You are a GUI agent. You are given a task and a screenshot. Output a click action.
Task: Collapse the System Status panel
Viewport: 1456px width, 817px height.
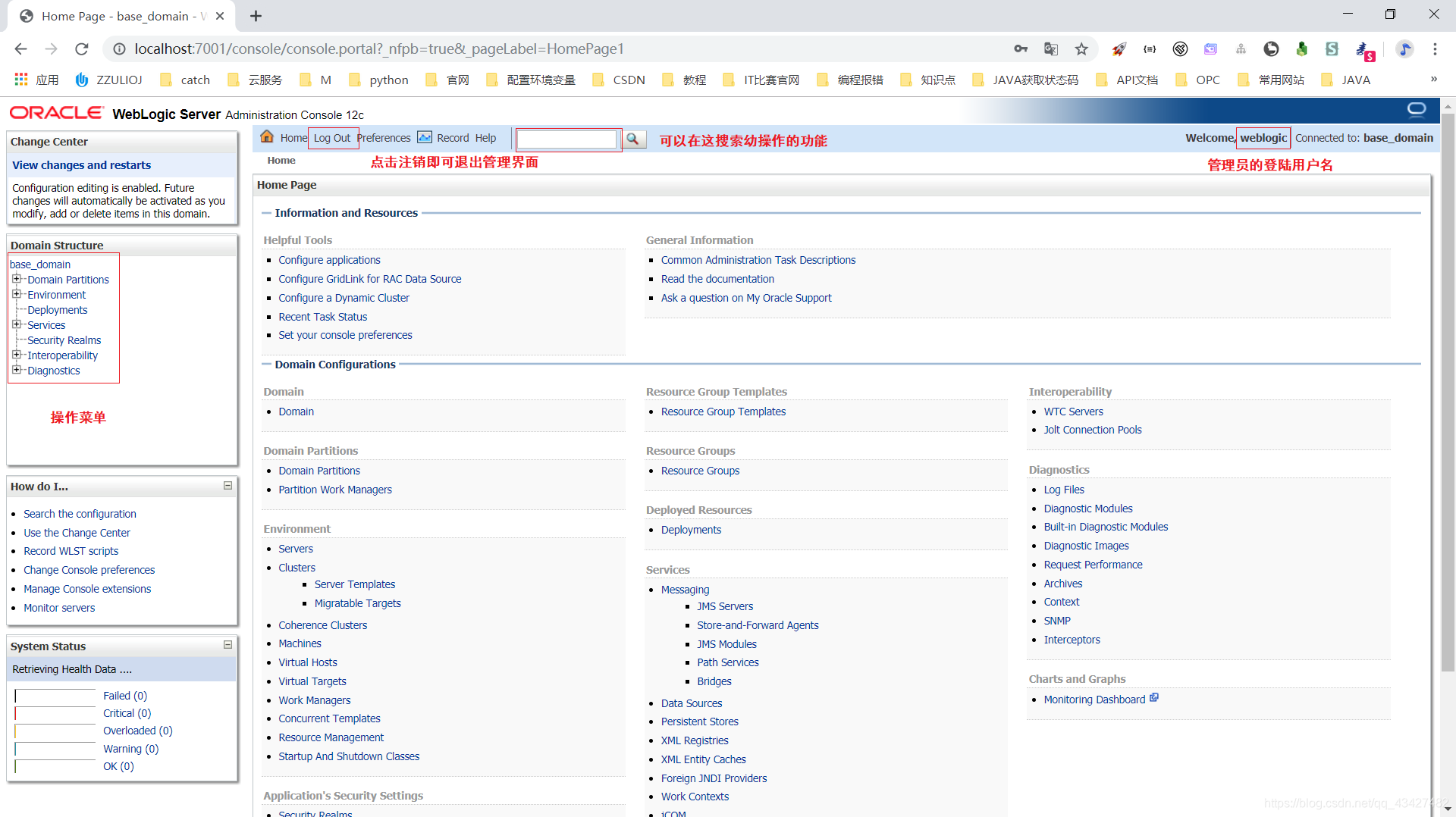click(227, 645)
